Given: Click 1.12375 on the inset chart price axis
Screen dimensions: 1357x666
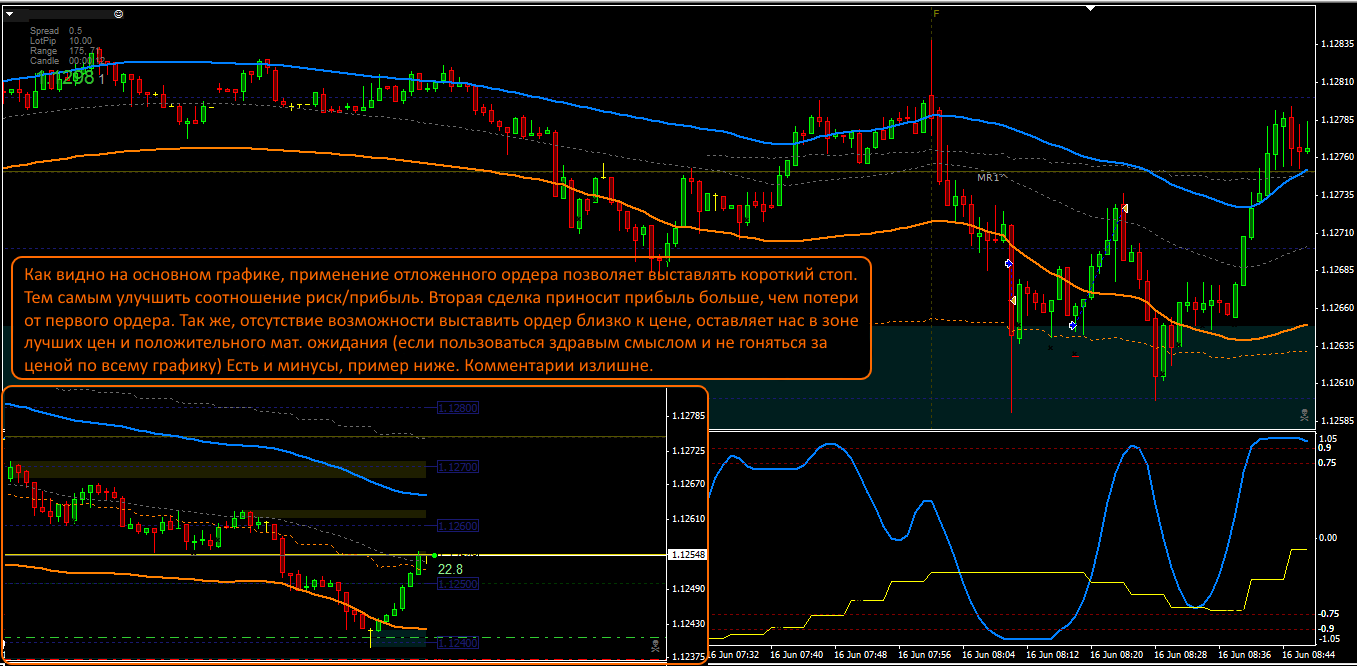Looking at the screenshot, I should [x=687, y=657].
